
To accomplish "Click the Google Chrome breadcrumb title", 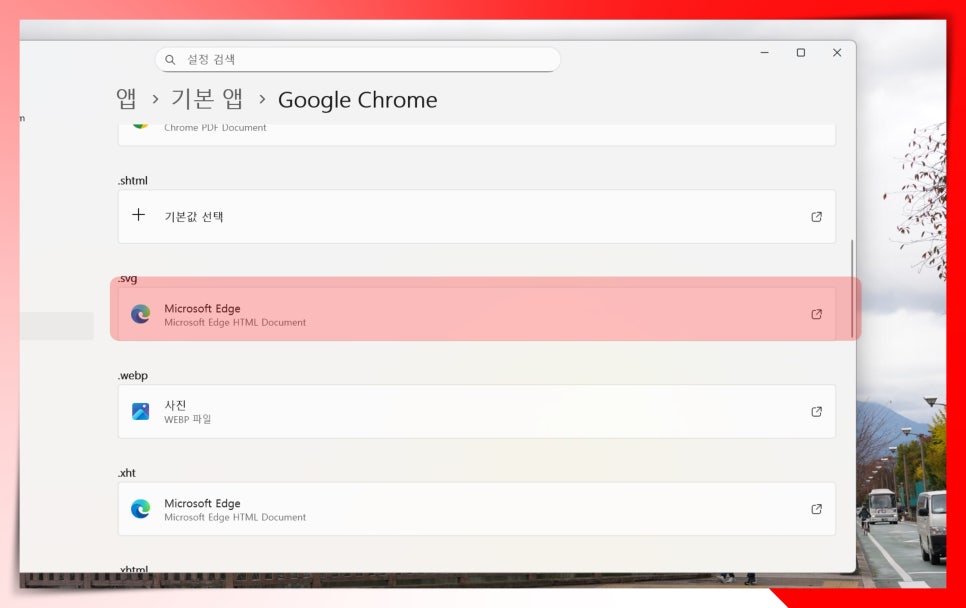I will coord(357,100).
